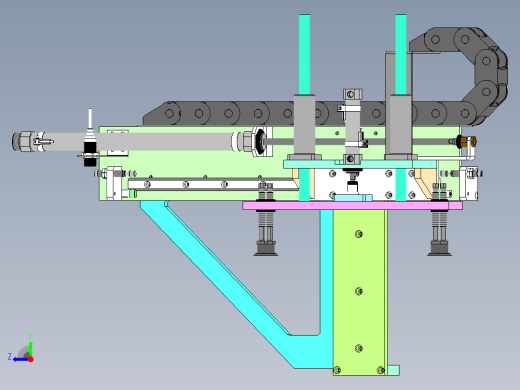Screen dimensions: 520x390
Task: Select the pink horizontal mounting plate
Action: coord(352,205)
